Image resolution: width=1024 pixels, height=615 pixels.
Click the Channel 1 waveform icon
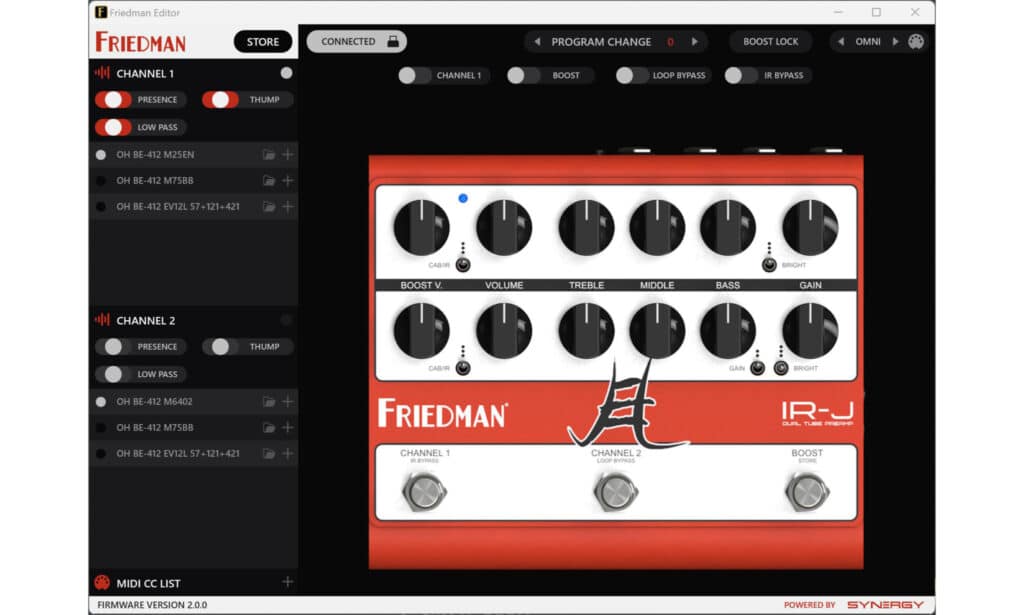pyautogui.click(x=103, y=73)
